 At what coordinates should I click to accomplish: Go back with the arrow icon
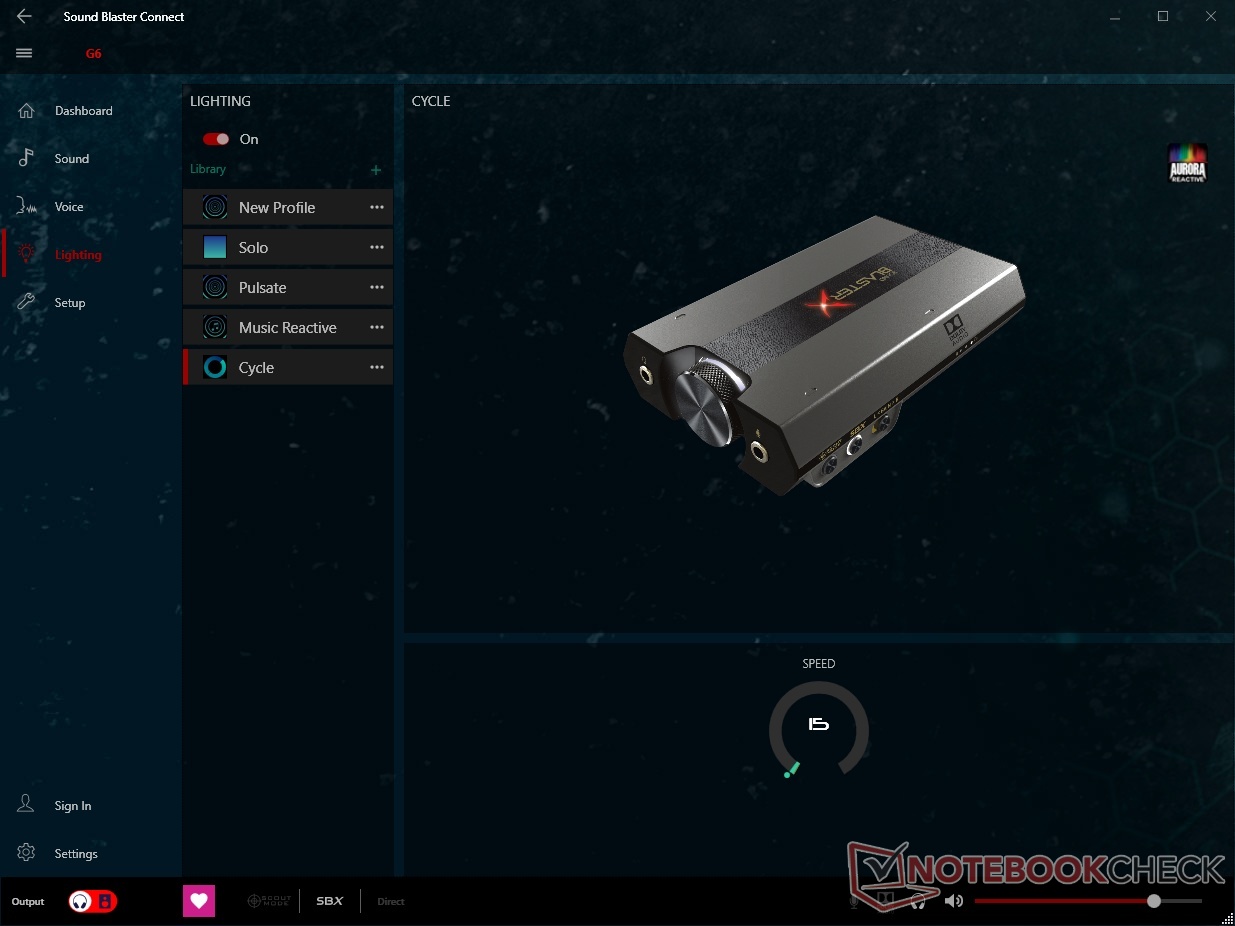point(24,16)
